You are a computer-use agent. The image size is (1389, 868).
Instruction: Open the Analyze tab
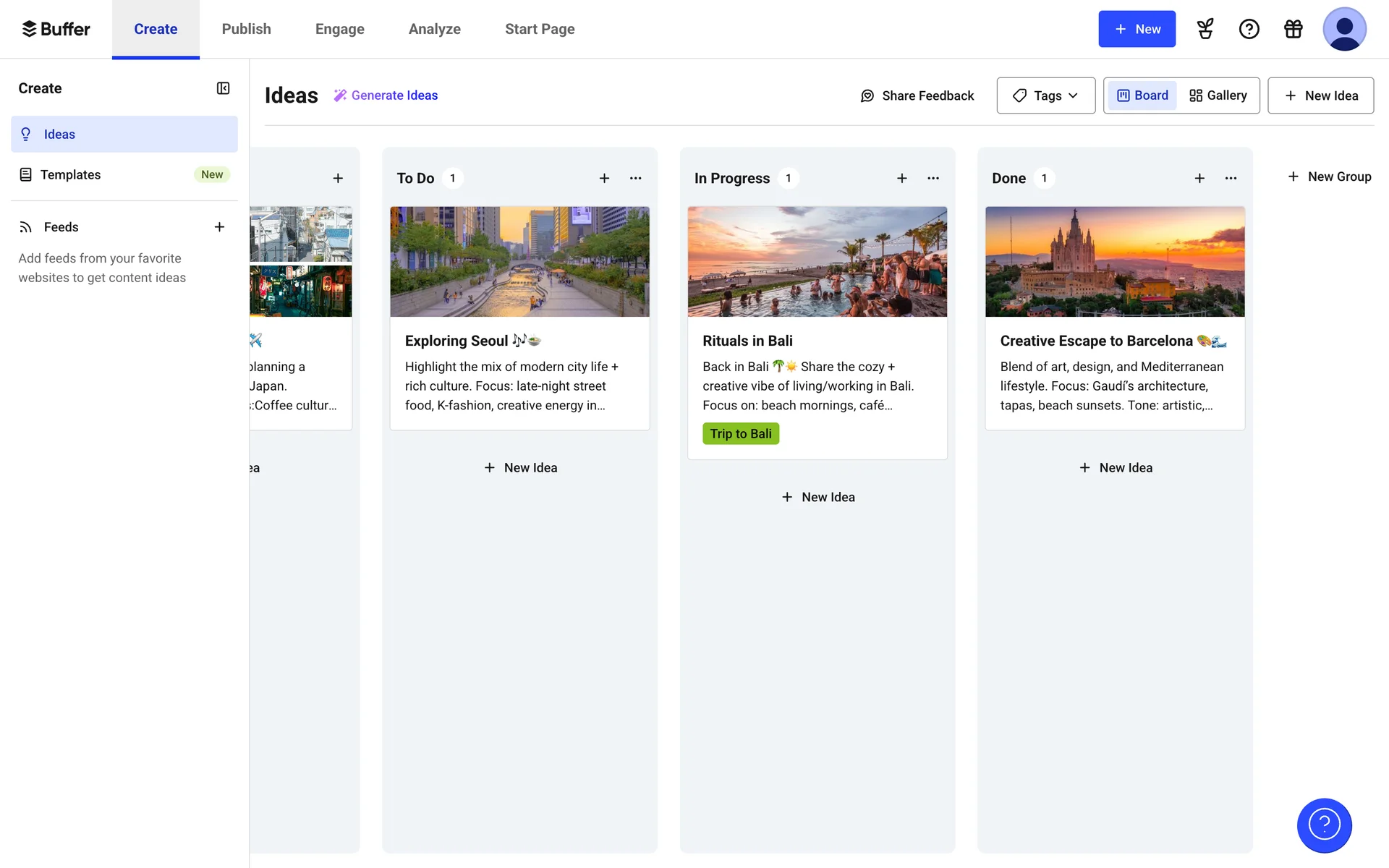[x=434, y=29]
